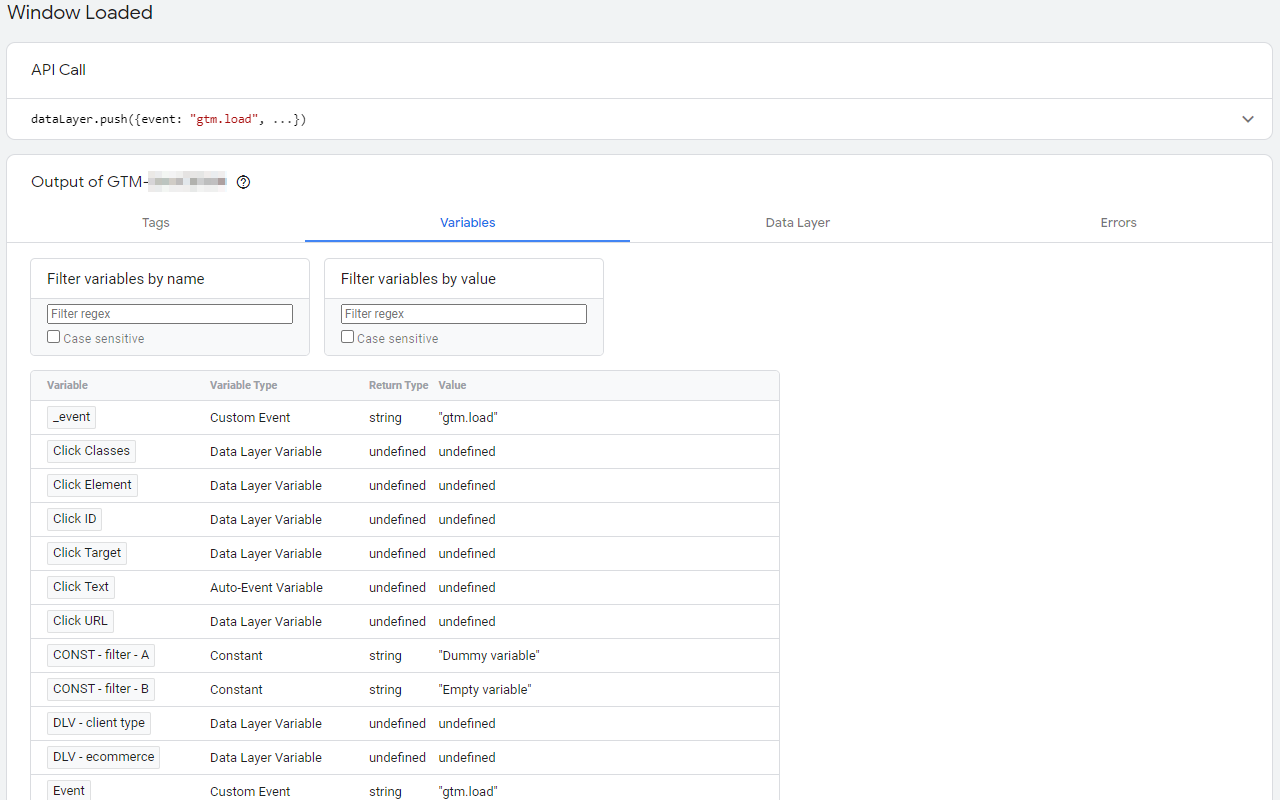Select the Variables tab

coord(467,222)
